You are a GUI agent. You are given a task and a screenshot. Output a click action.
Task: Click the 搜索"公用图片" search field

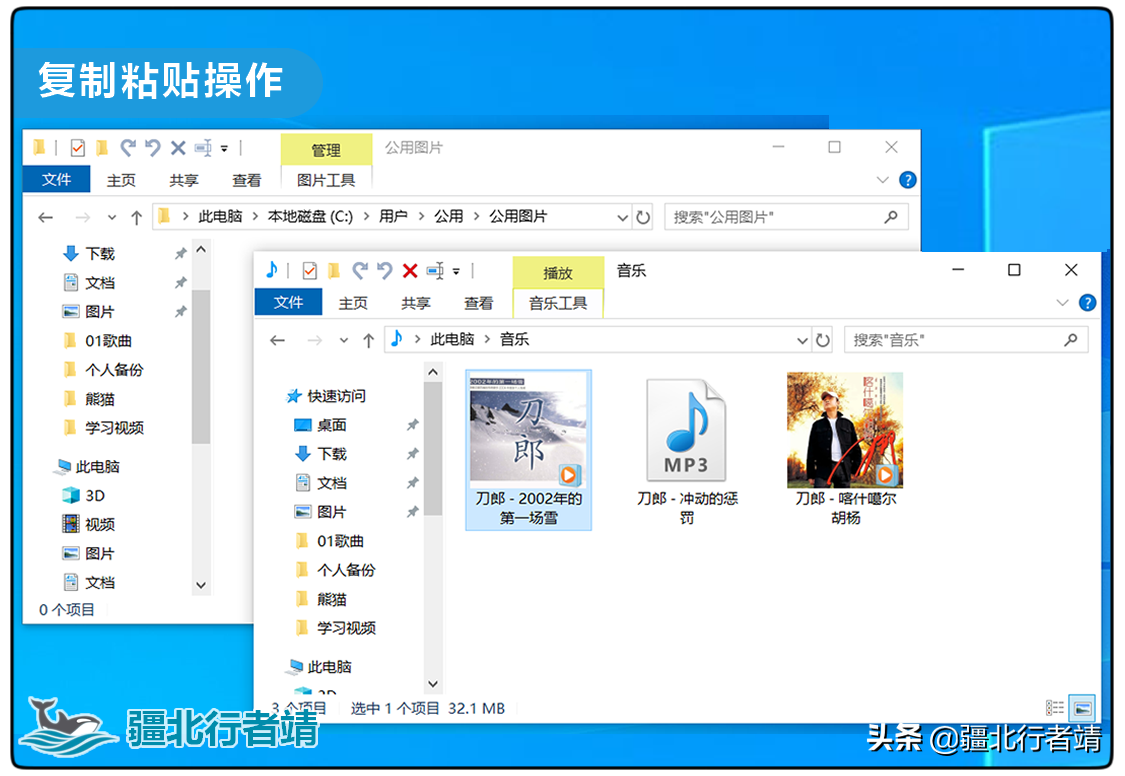point(786,217)
